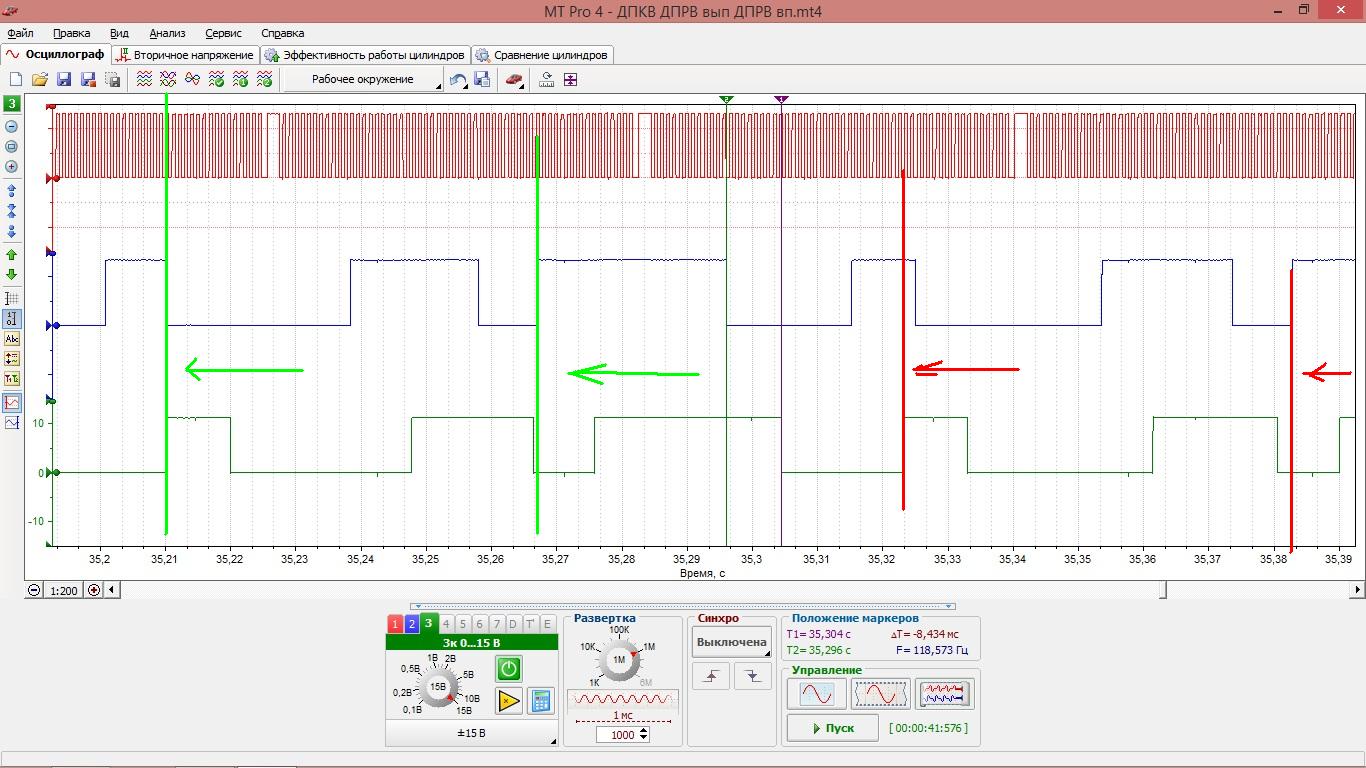Click the single sine wave view button
The image size is (1366, 768).
click(816, 693)
